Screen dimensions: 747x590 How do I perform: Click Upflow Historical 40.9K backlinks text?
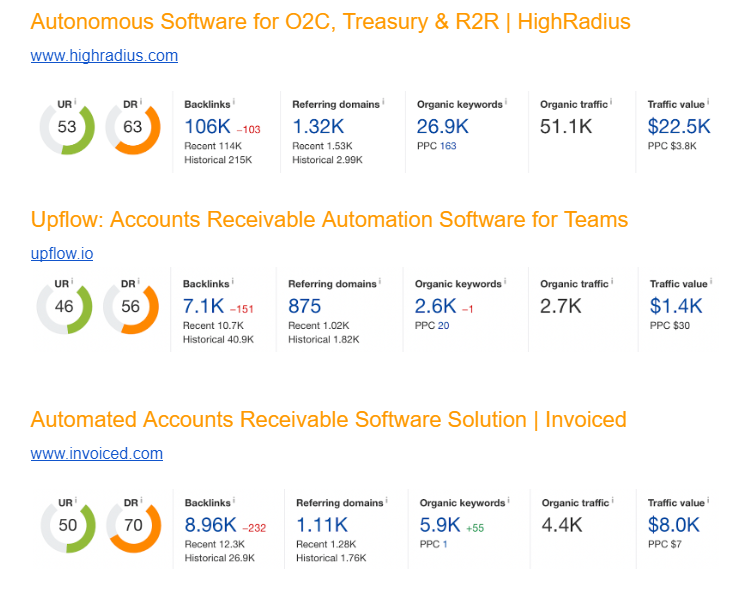[219, 339]
